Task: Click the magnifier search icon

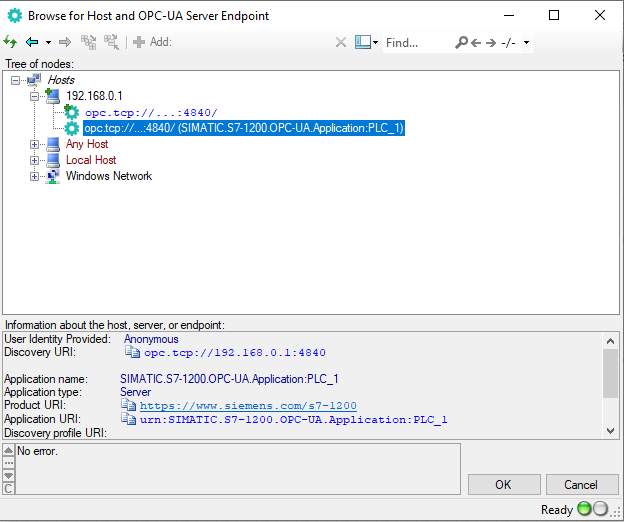Action: point(461,42)
